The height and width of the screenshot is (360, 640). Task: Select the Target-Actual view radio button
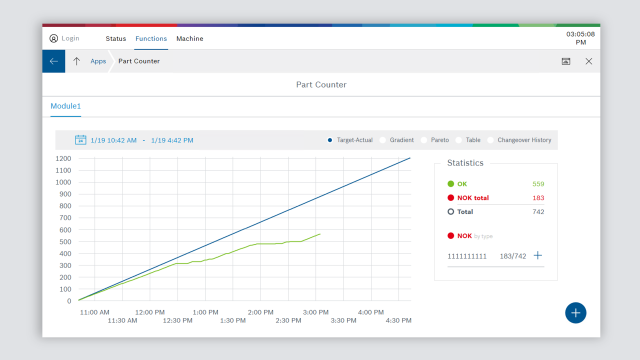point(330,140)
